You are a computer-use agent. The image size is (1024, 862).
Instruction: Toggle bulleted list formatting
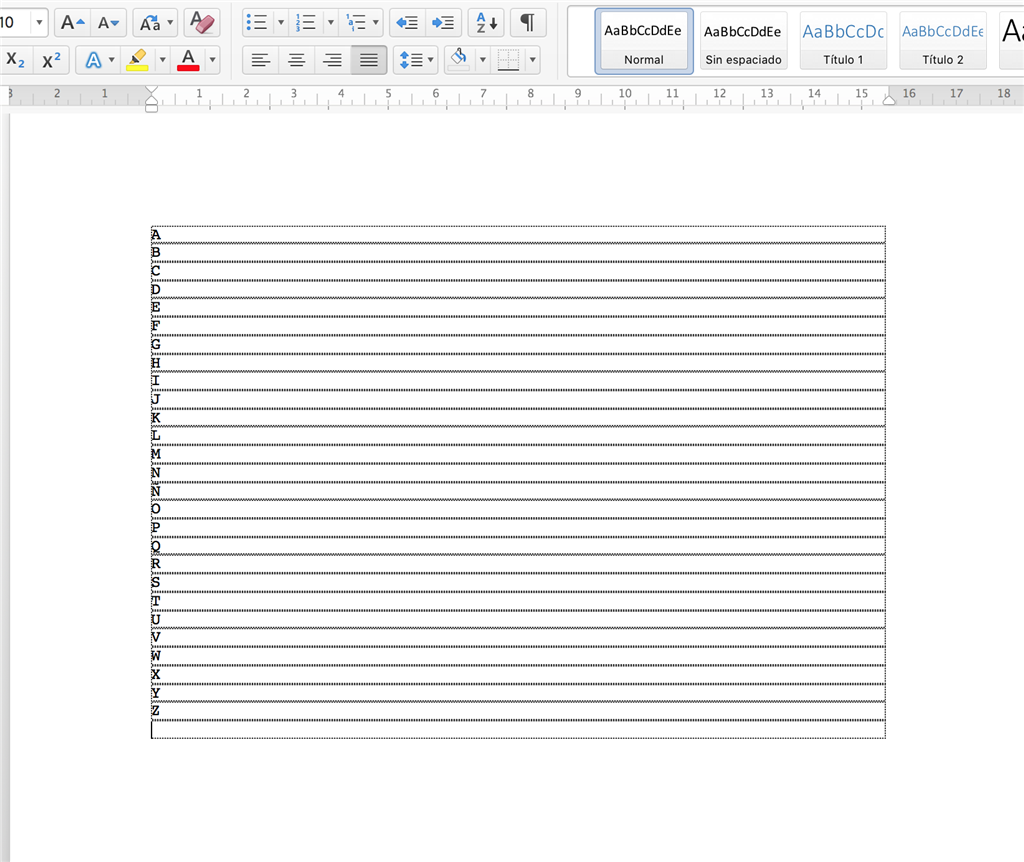[x=256, y=22]
